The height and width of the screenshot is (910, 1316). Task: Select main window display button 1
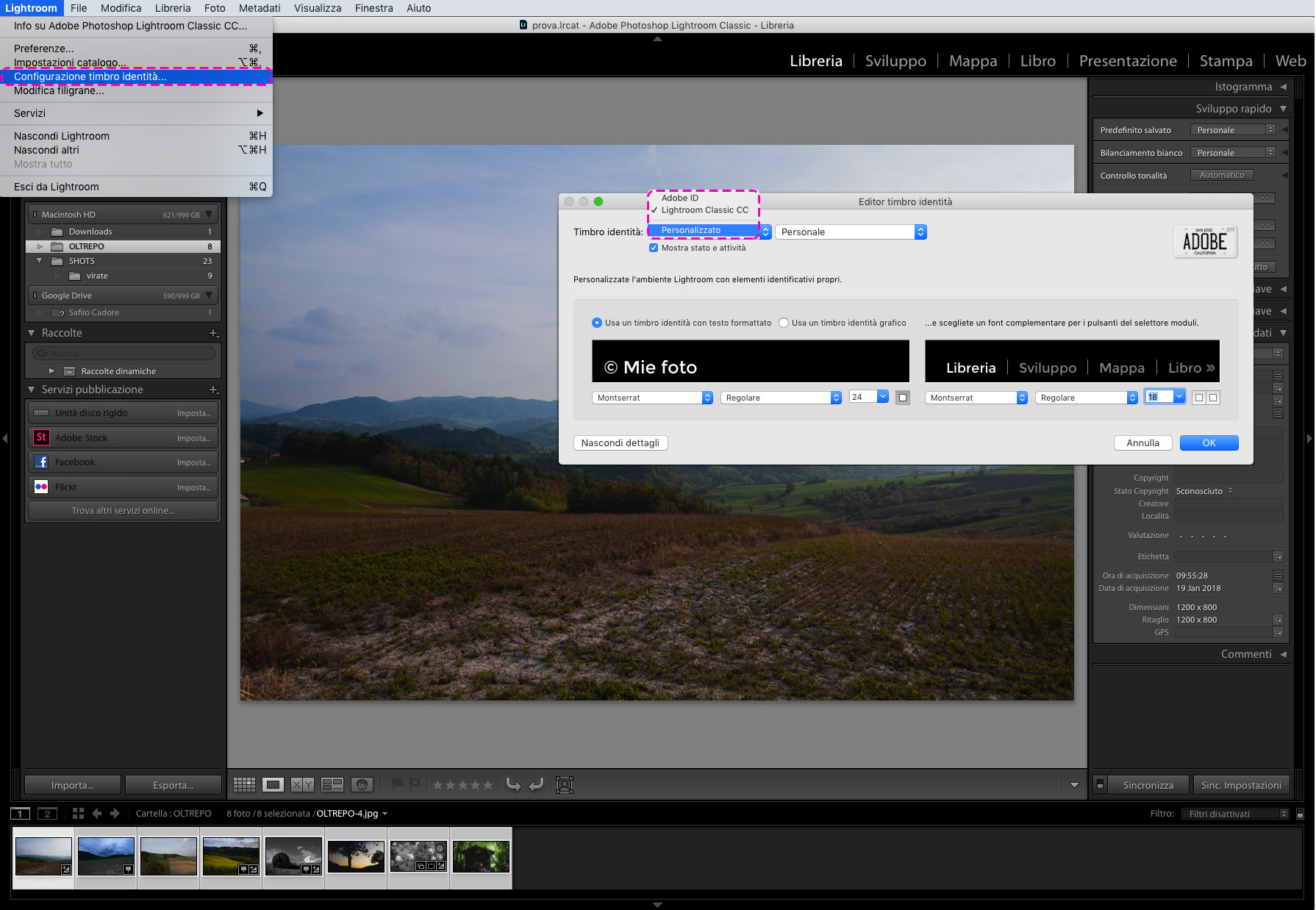20,814
